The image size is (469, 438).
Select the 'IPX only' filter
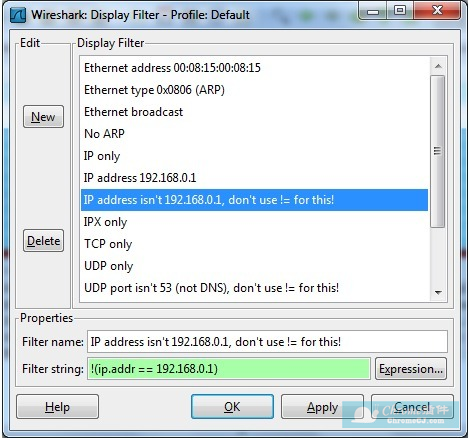pos(254,222)
